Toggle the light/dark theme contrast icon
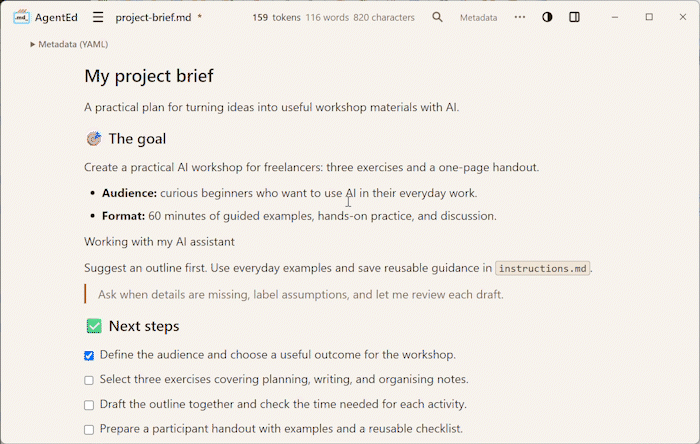Screen dimensions: 700x444 tap(547, 17)
